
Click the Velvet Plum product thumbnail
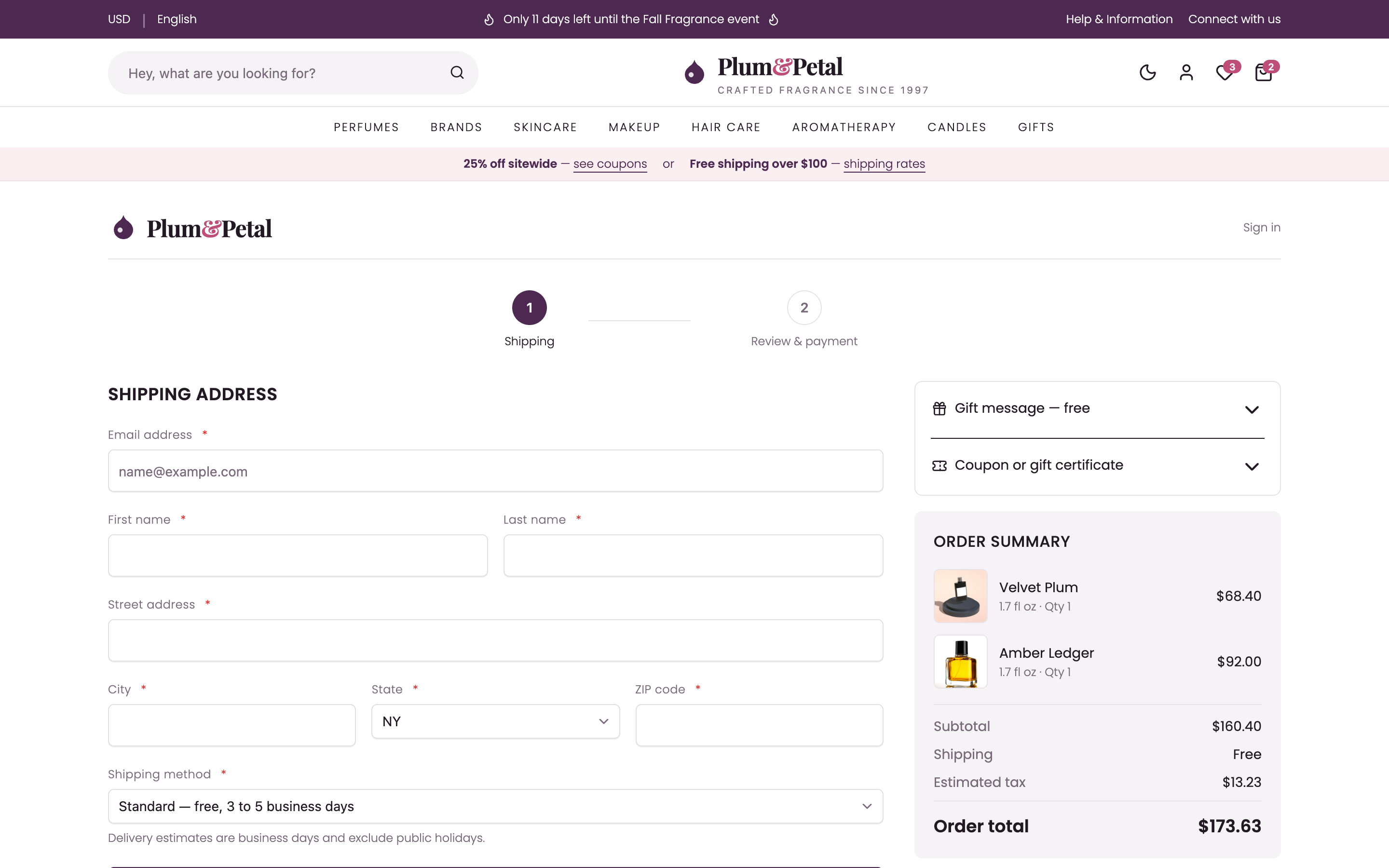pyautogui.click(x=960, y=596)
